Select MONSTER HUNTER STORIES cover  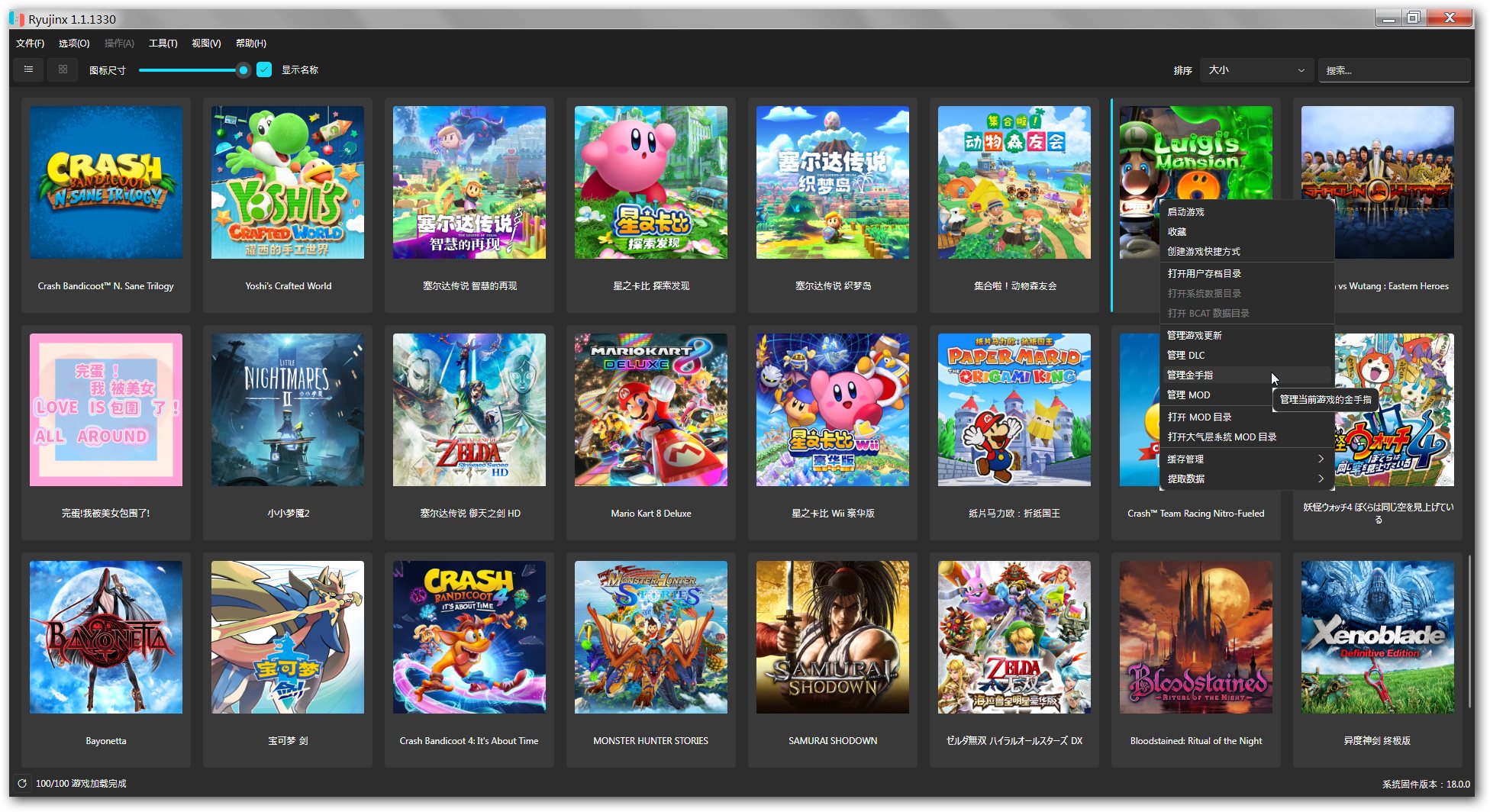(651, 637)
